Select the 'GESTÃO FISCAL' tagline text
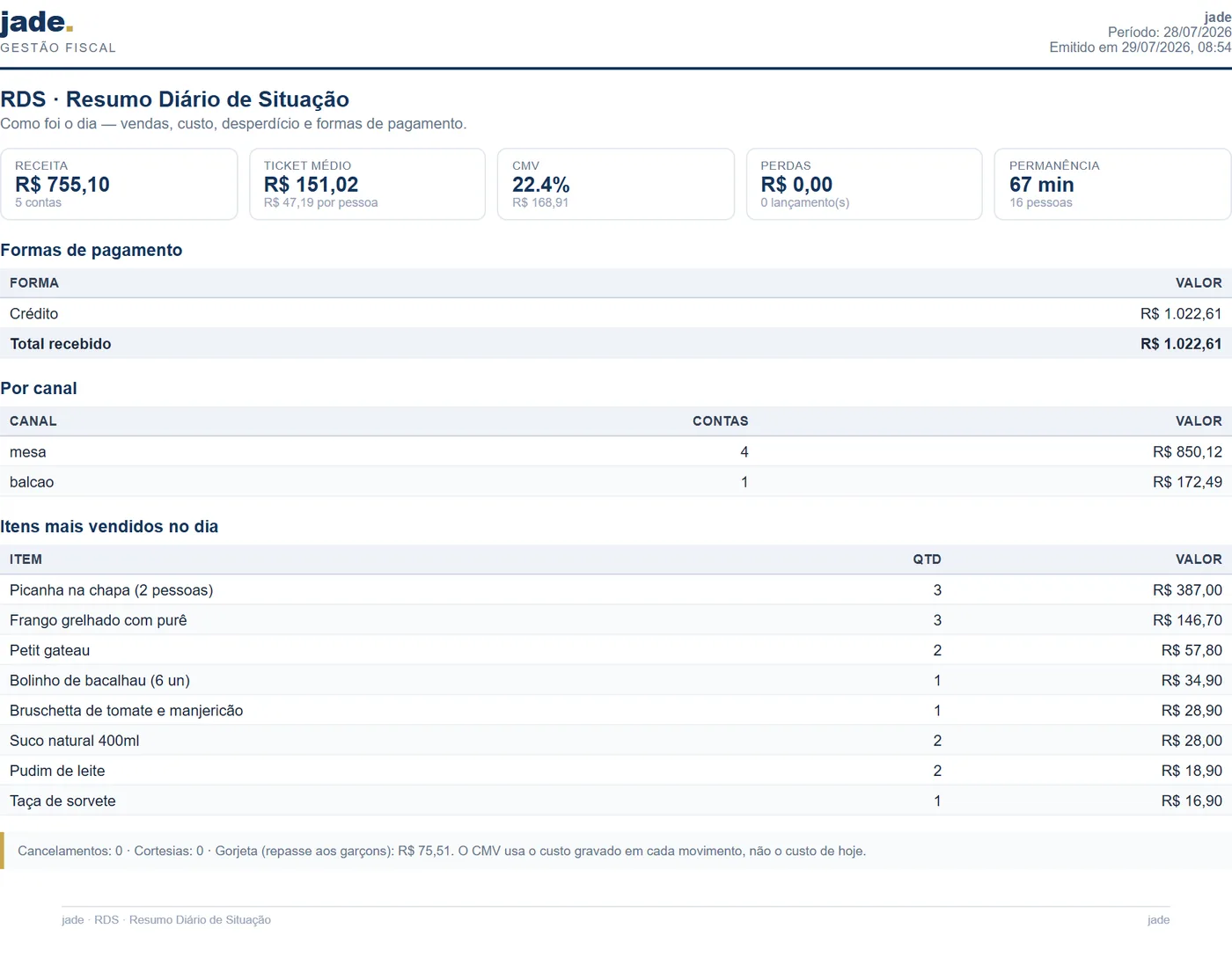The height and width of the screenshot is (958, 1232). coord(58,48)
